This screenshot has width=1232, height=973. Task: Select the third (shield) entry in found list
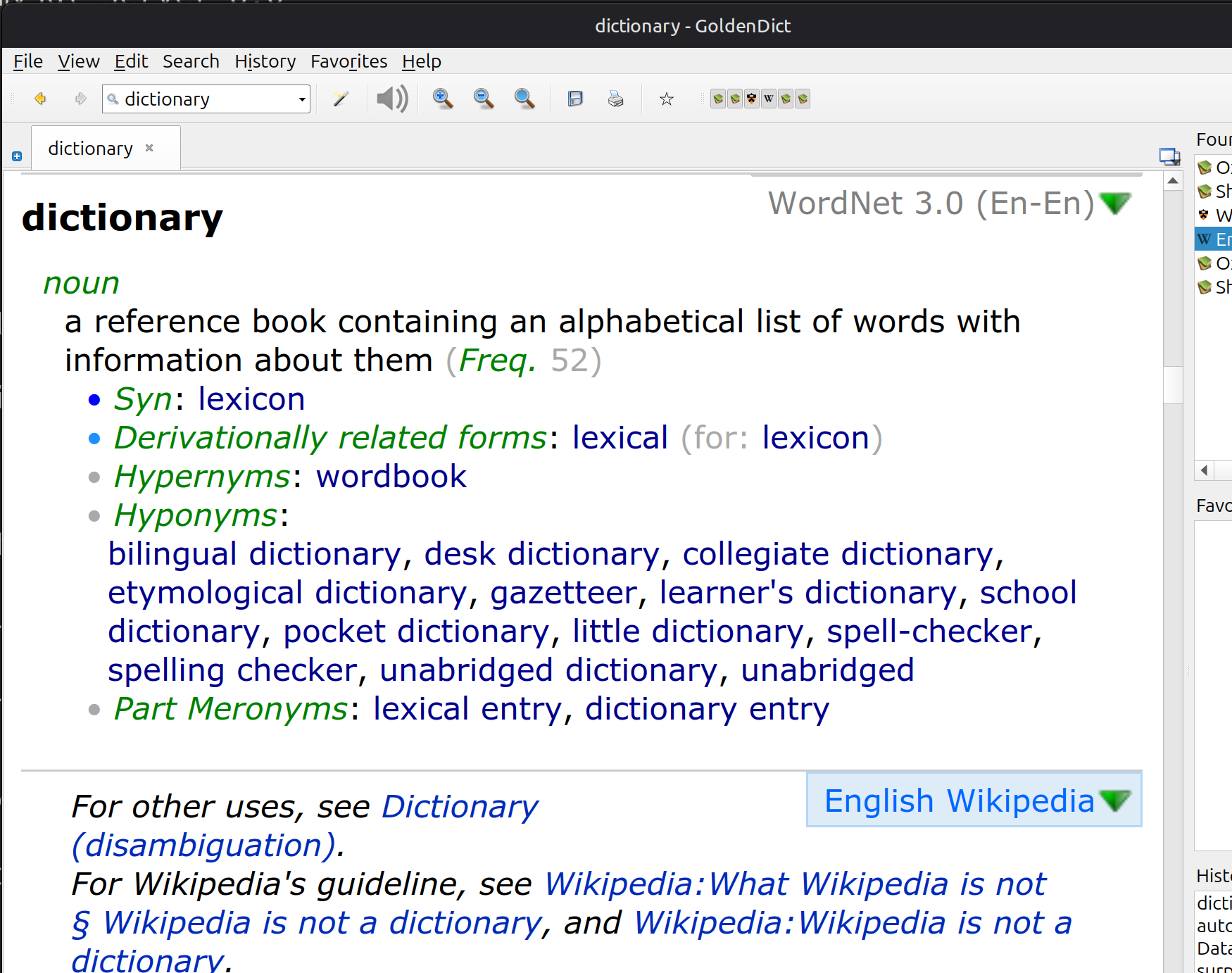[1214, 215]
